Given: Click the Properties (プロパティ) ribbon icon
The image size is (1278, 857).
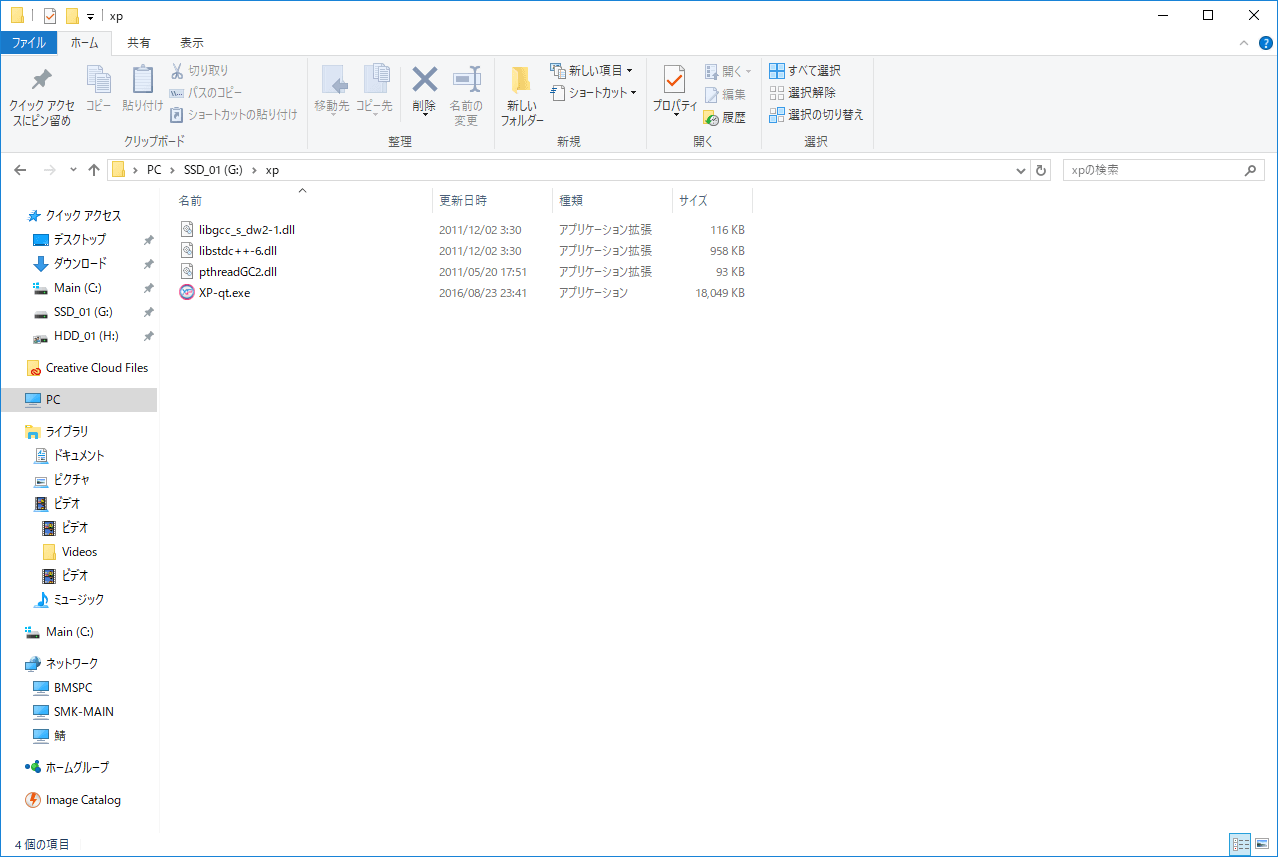Looking at the screenshot, I should coord(674,84).
